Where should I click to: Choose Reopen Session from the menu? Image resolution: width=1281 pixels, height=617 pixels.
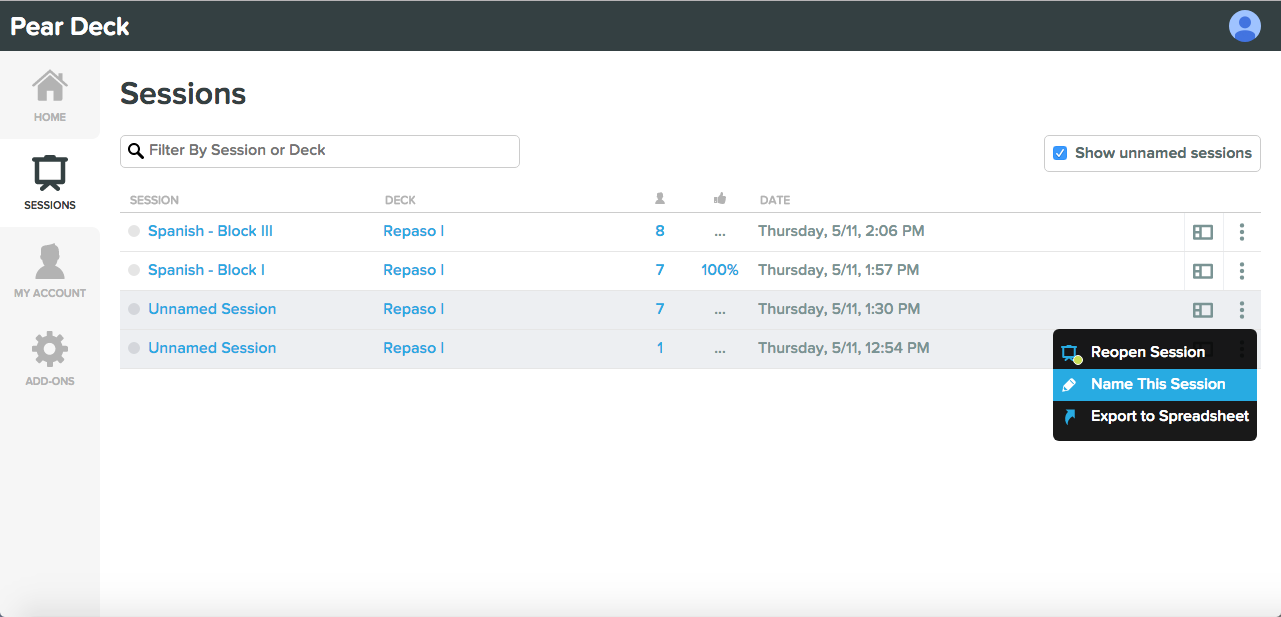[1155, 352]
